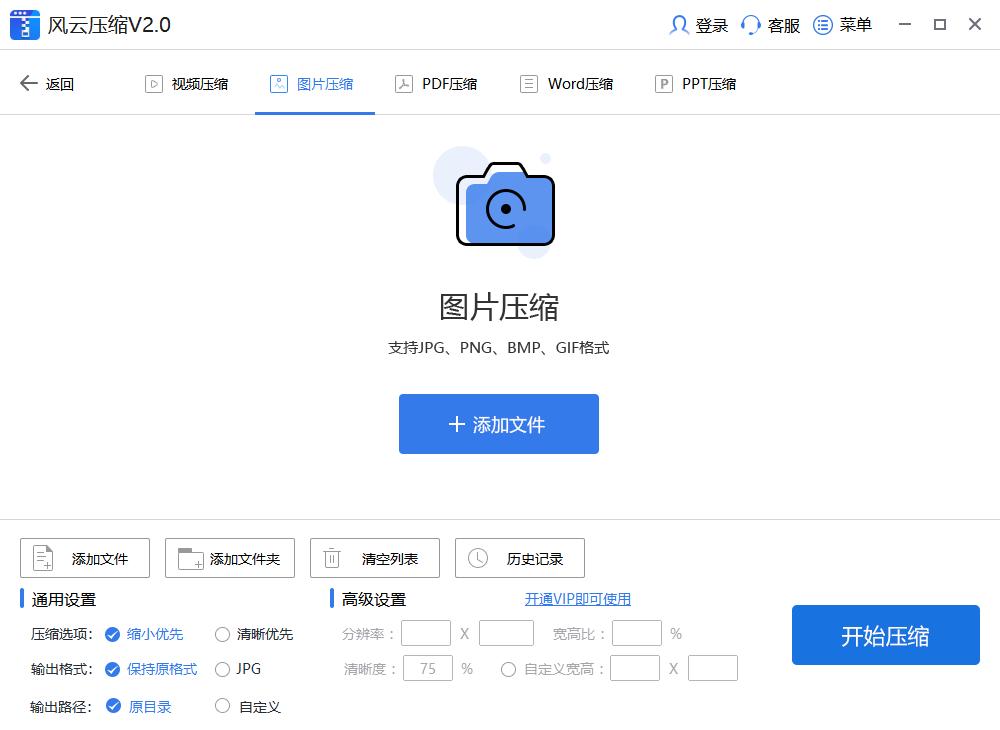Open the 开通VIP即可使用 link
Viewport: 1000px width, 730px height.
(x=578, y=598)
